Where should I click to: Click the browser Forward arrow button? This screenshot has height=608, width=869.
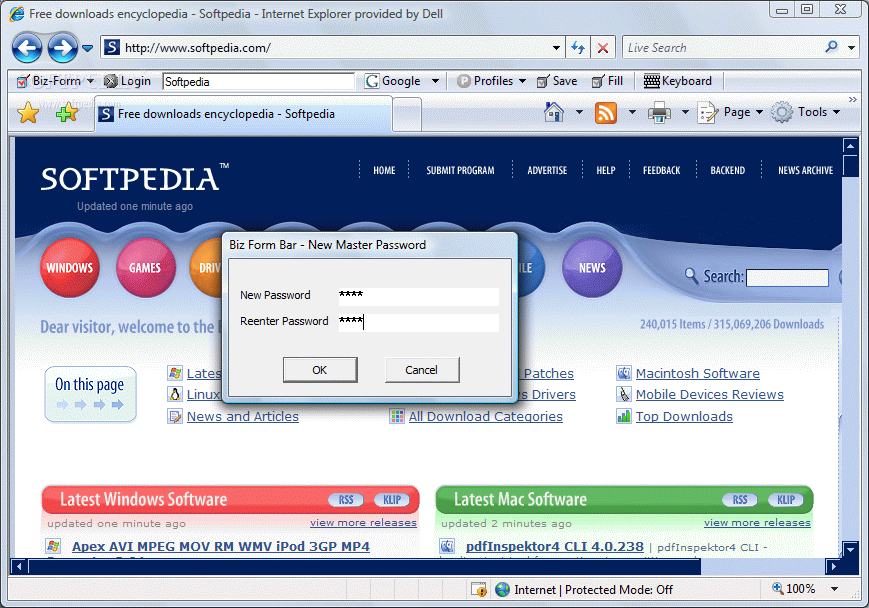point(62,48)
